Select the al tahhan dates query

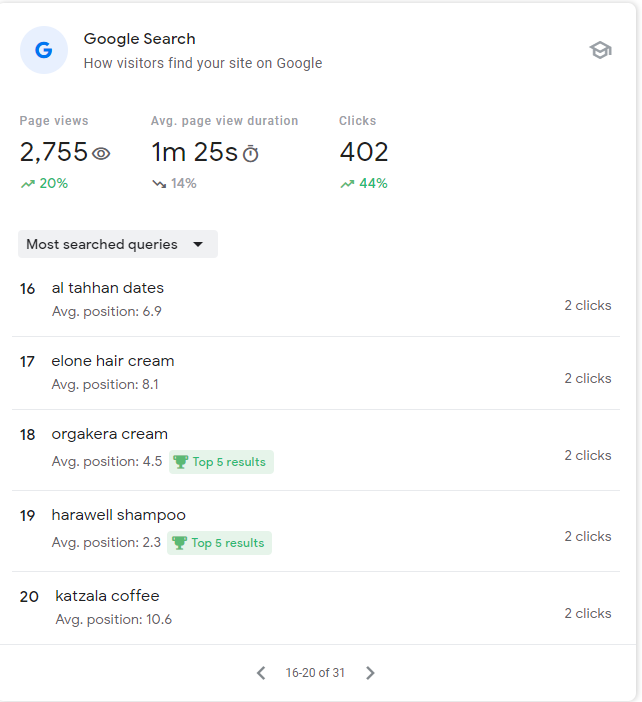click(x=108, y=288)
